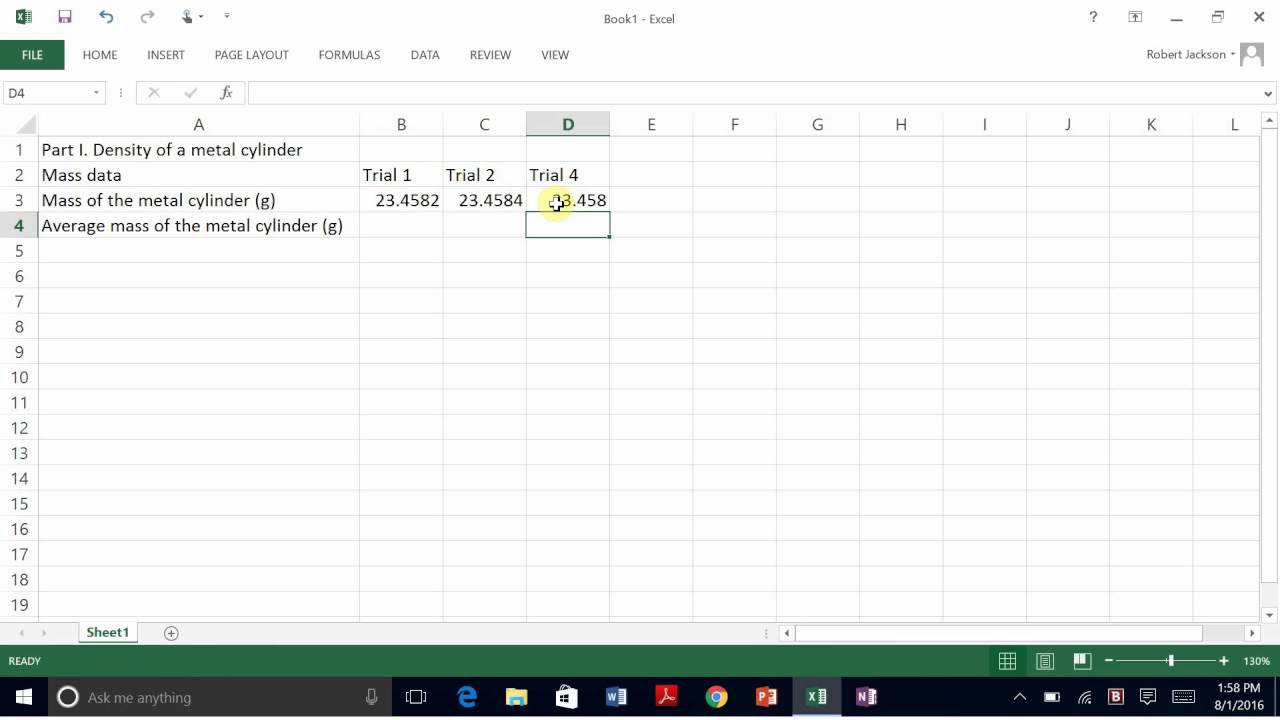Select column F header
This screenshot has width=1280, height=720.
[x=734, y=125]
